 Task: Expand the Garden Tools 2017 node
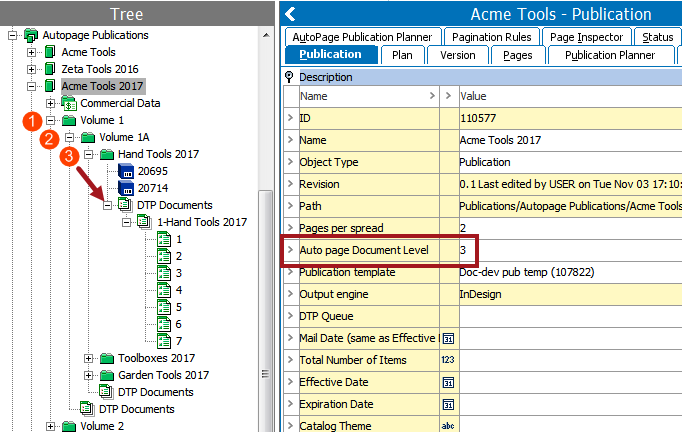click(x=88, y=375)
